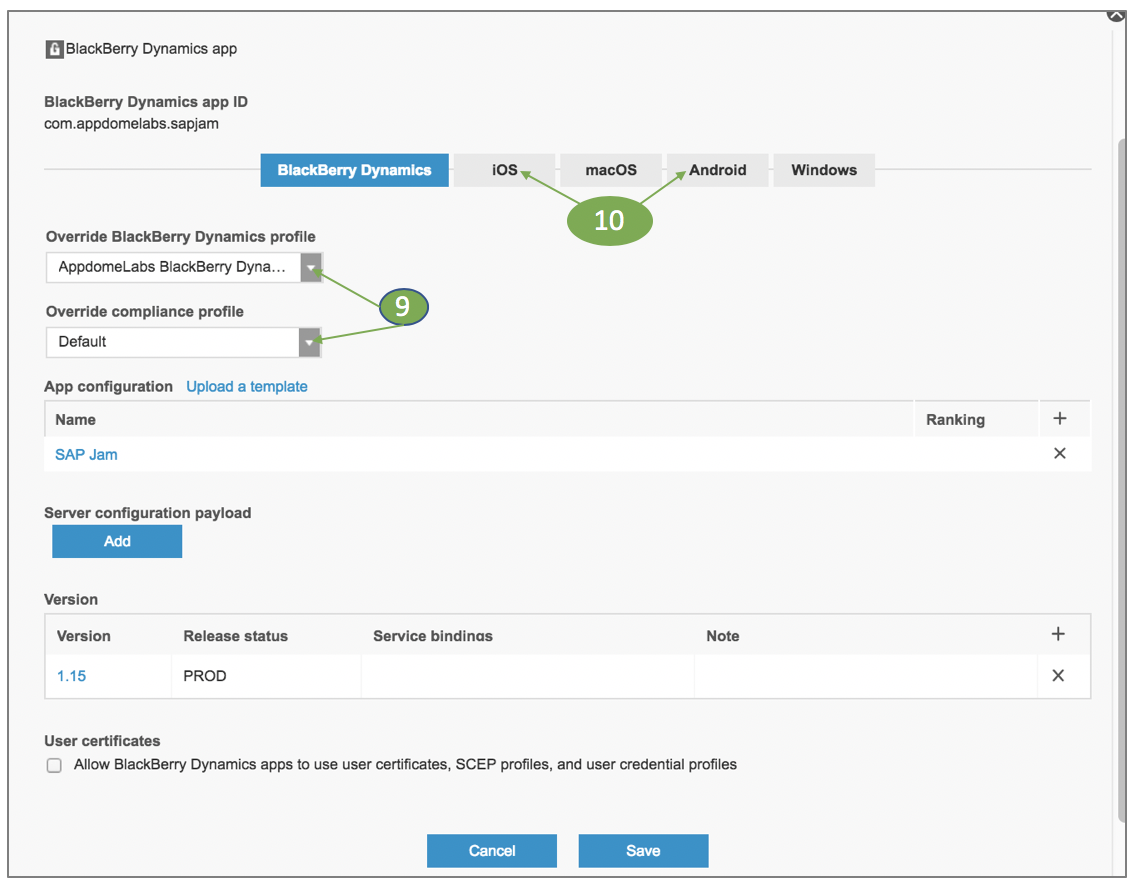Cancel the dialog changes
Screen dimensions: 1144x886
[x=492, y=851]
